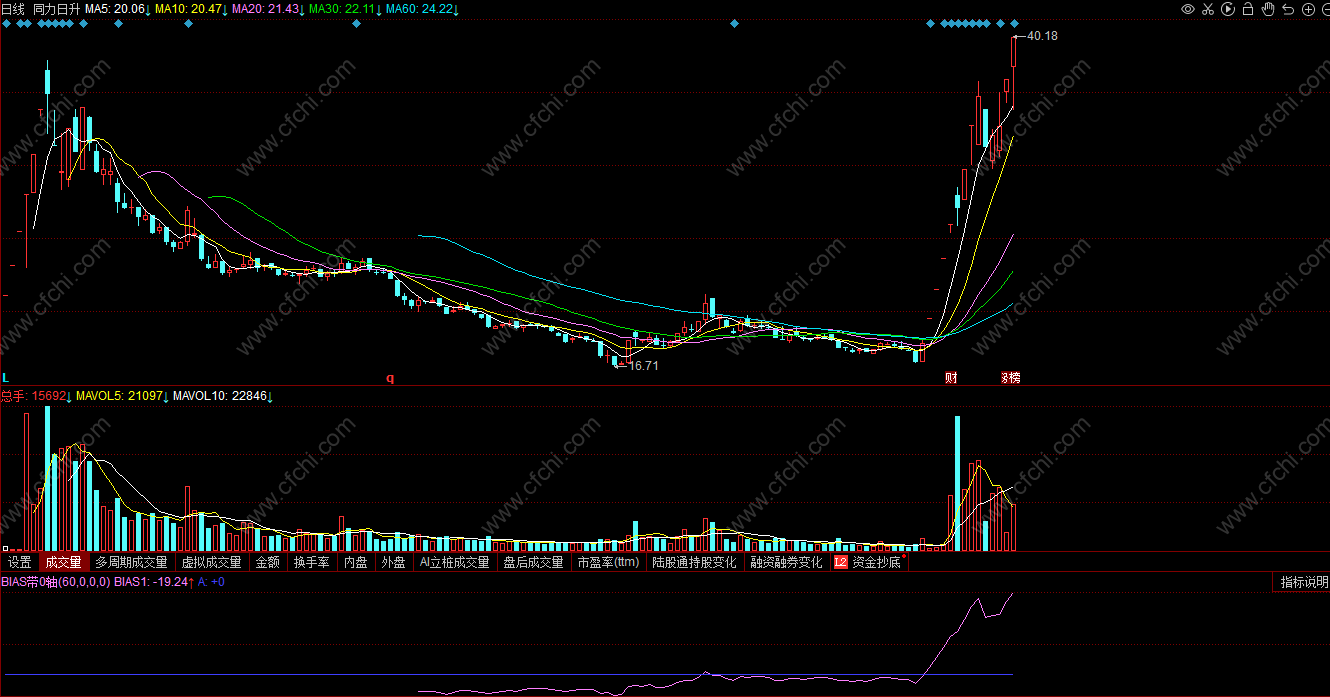The image size is (1330, 697).
Task: Switch to the 陆股通持股变化 tab
Action: coord(694,562)
